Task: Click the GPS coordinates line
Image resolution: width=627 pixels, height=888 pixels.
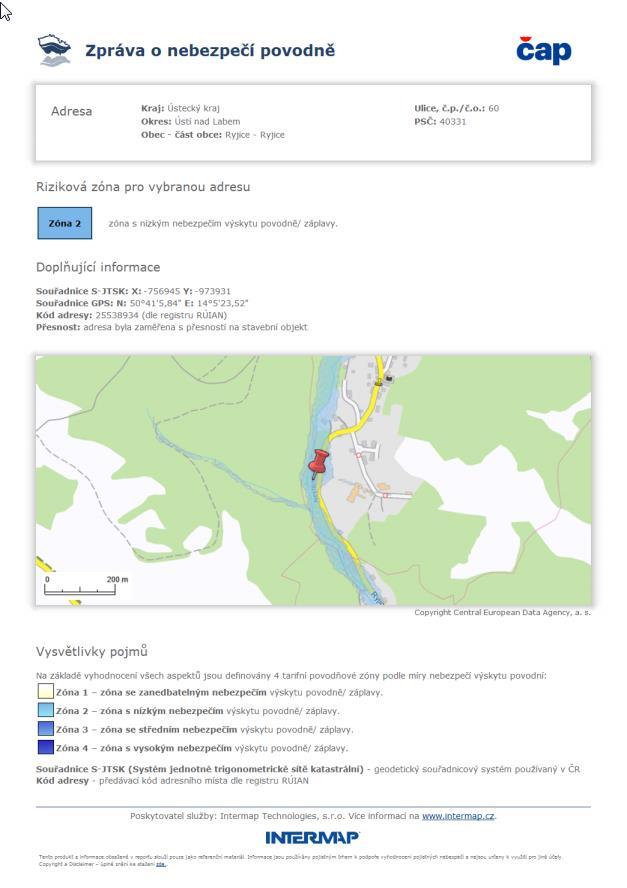Action: point(142,303)
